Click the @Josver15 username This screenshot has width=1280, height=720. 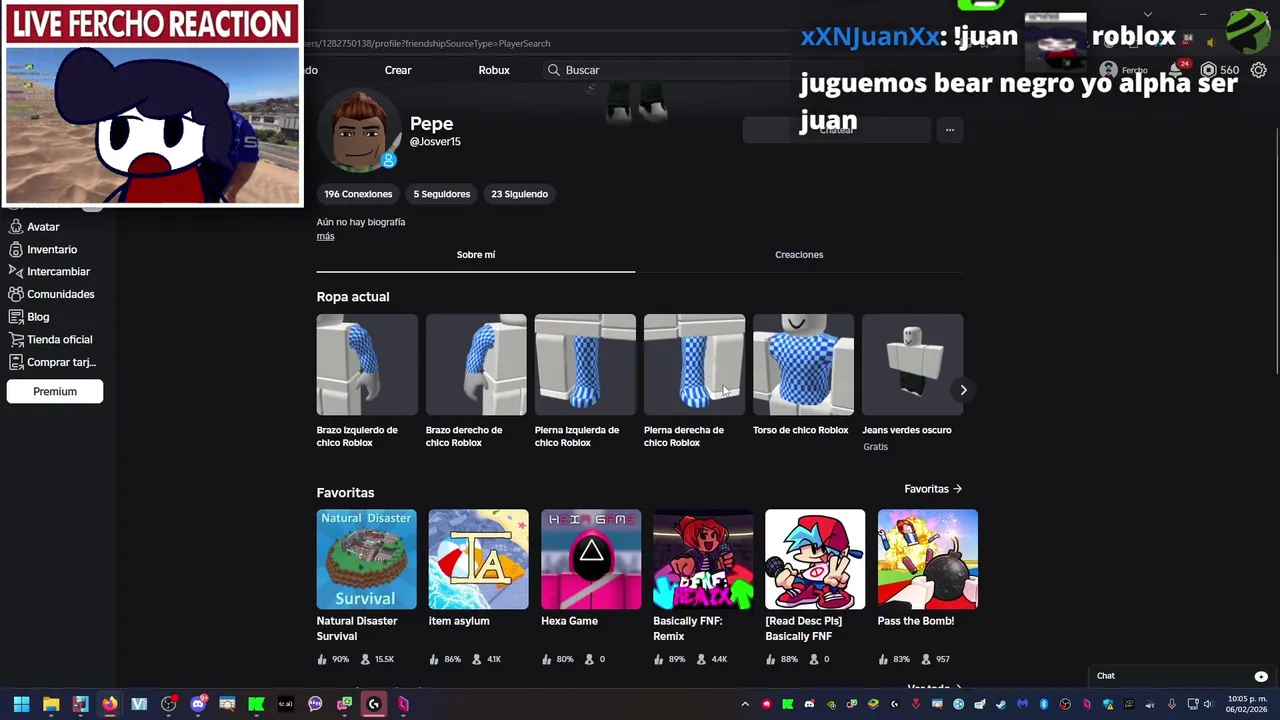[435, 142]
